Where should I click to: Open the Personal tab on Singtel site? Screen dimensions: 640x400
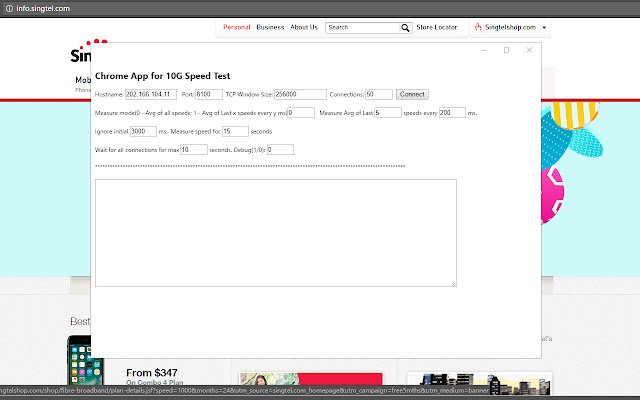(236, 27)
